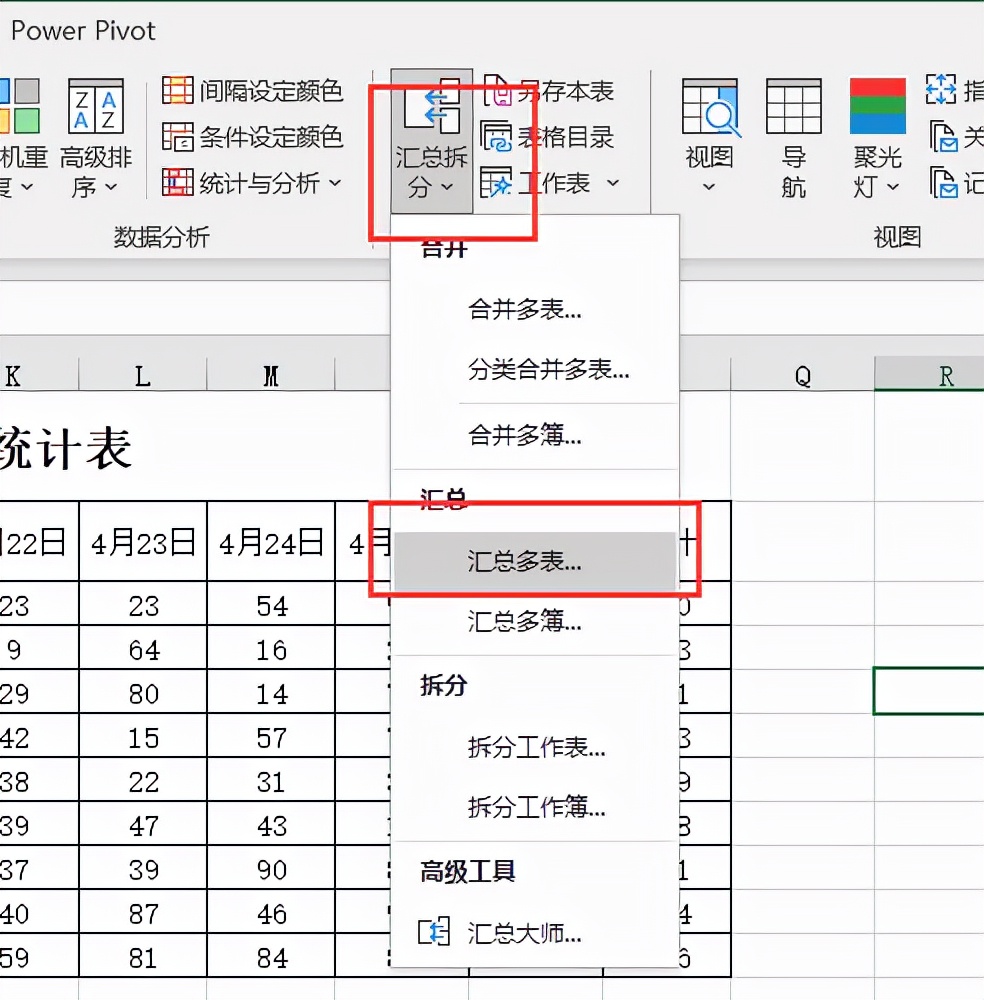Expand the 视图 dropdown arrow
984x1000 pixels.
709,186
